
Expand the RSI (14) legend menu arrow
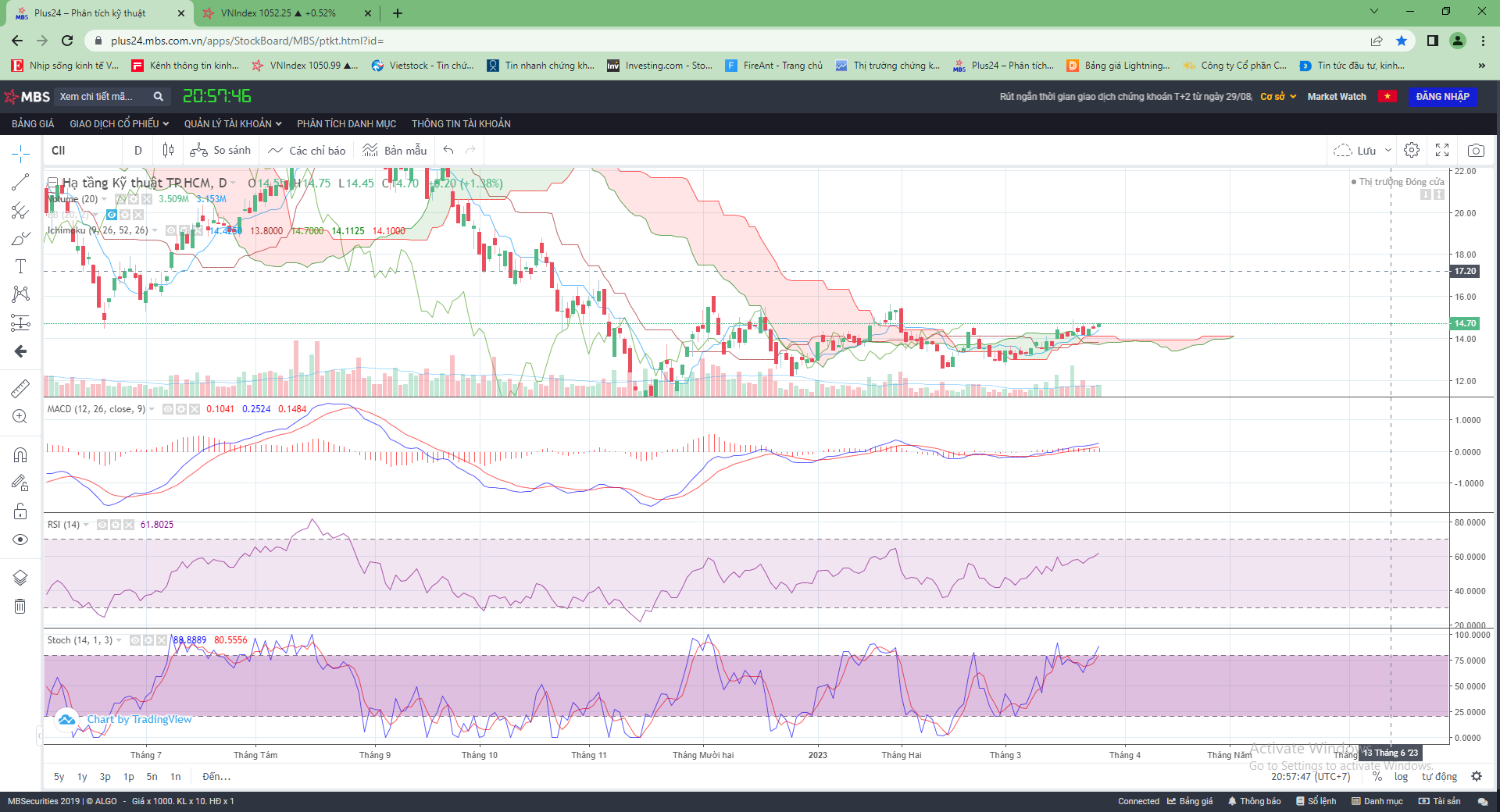coord(86,525)
